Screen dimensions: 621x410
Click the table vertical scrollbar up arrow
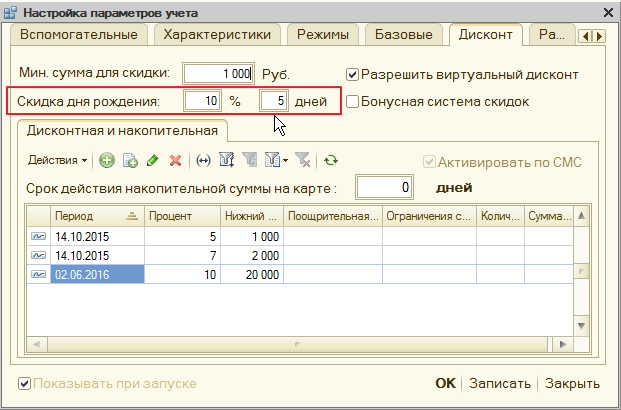[x=581, y=216]
